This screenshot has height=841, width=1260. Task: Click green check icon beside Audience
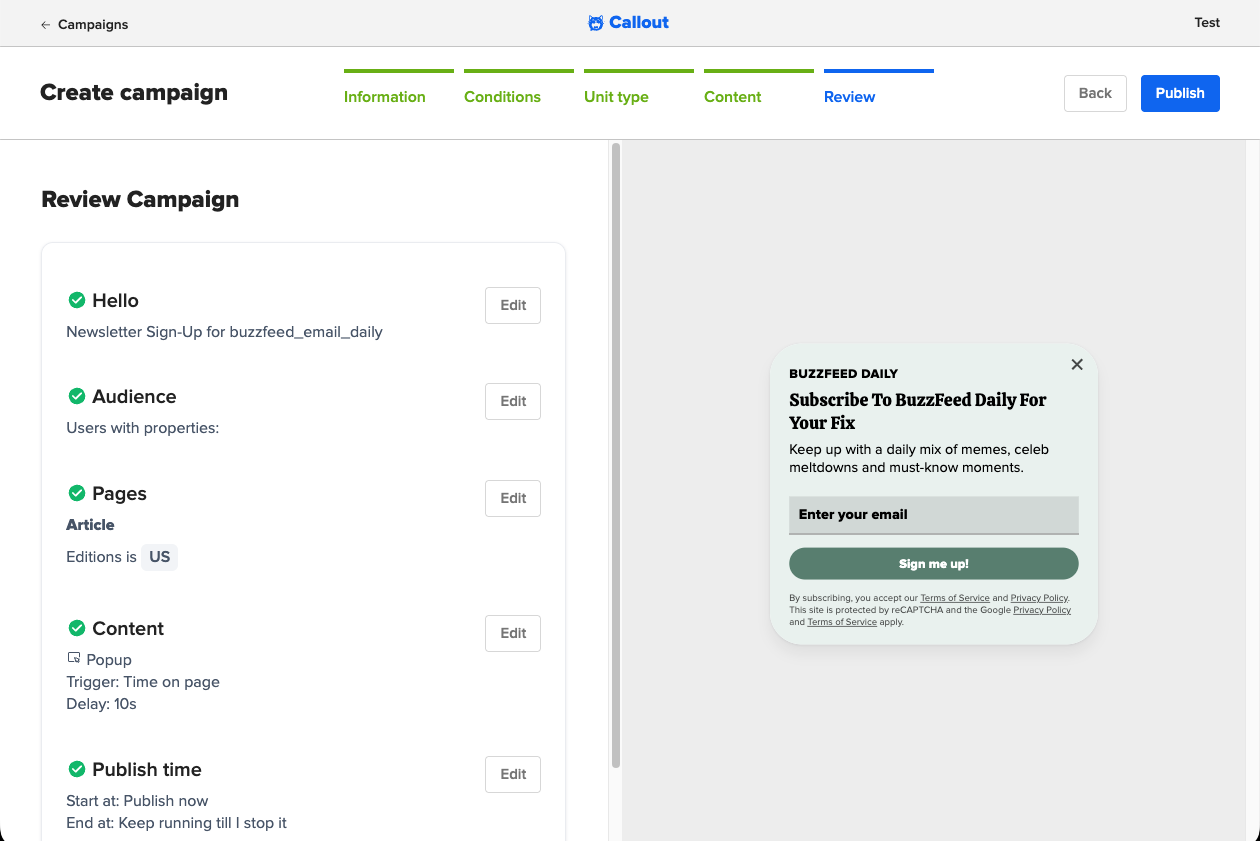pyautogui.click(x=76, y=396)
